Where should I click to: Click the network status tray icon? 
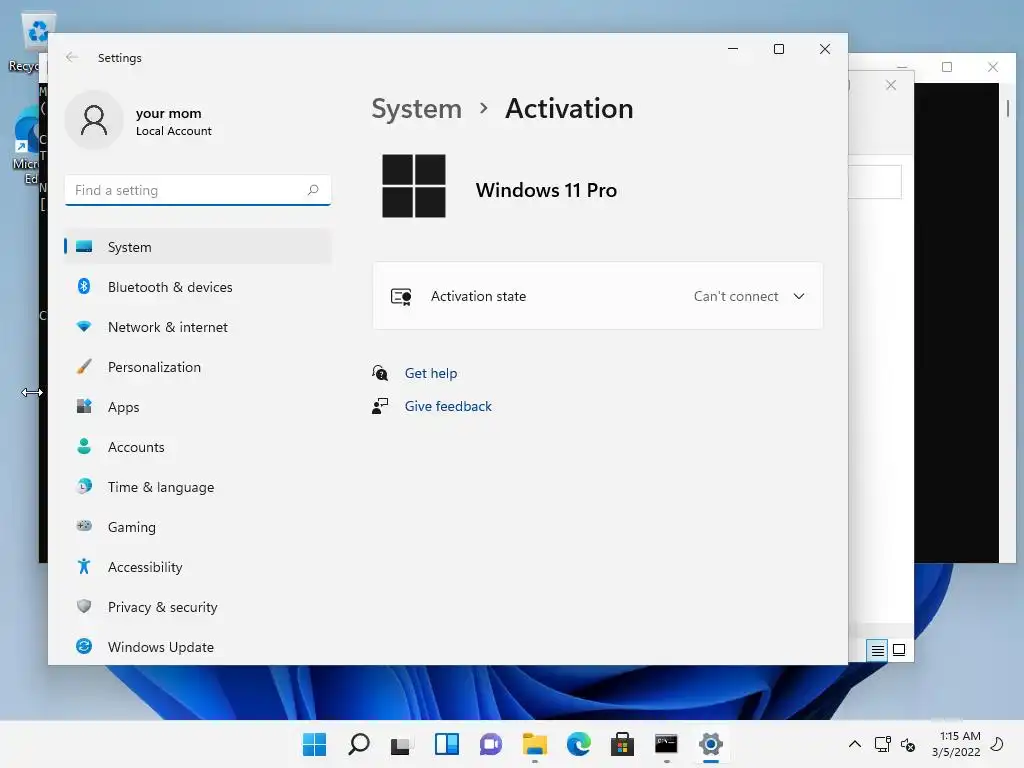click(x=883, y=744)
